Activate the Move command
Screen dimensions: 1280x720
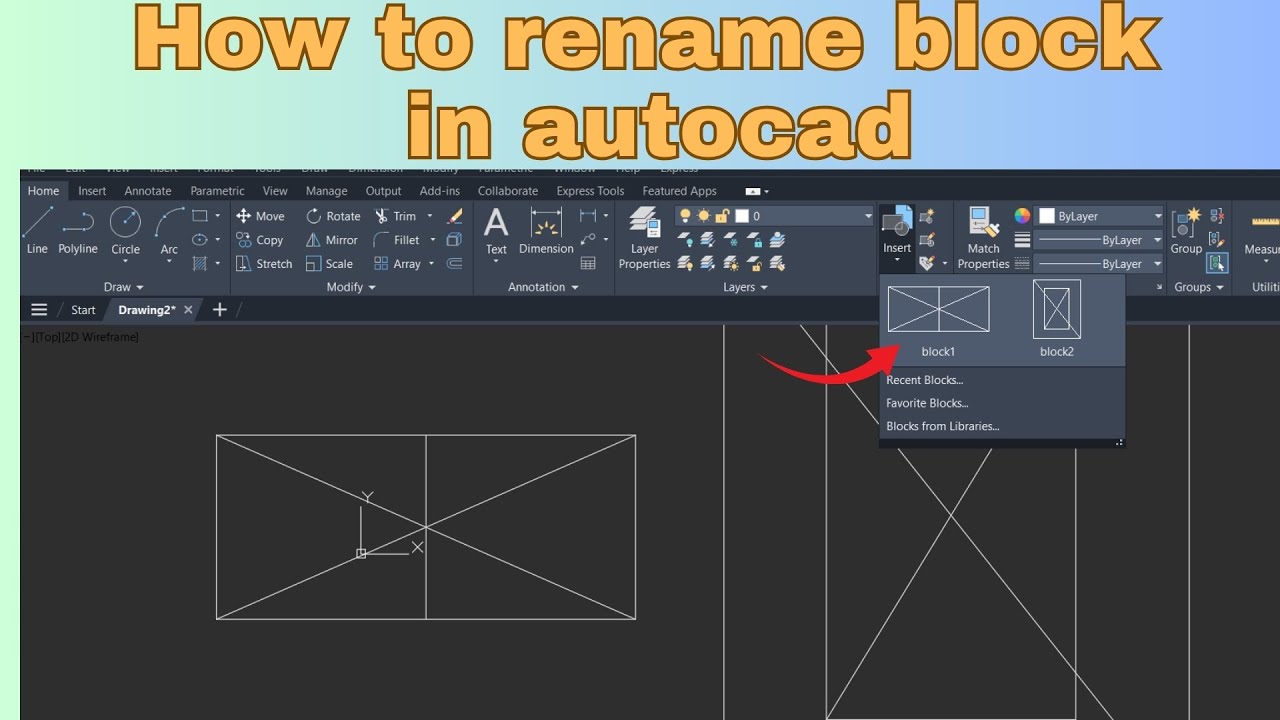click(x=260, y=216)
